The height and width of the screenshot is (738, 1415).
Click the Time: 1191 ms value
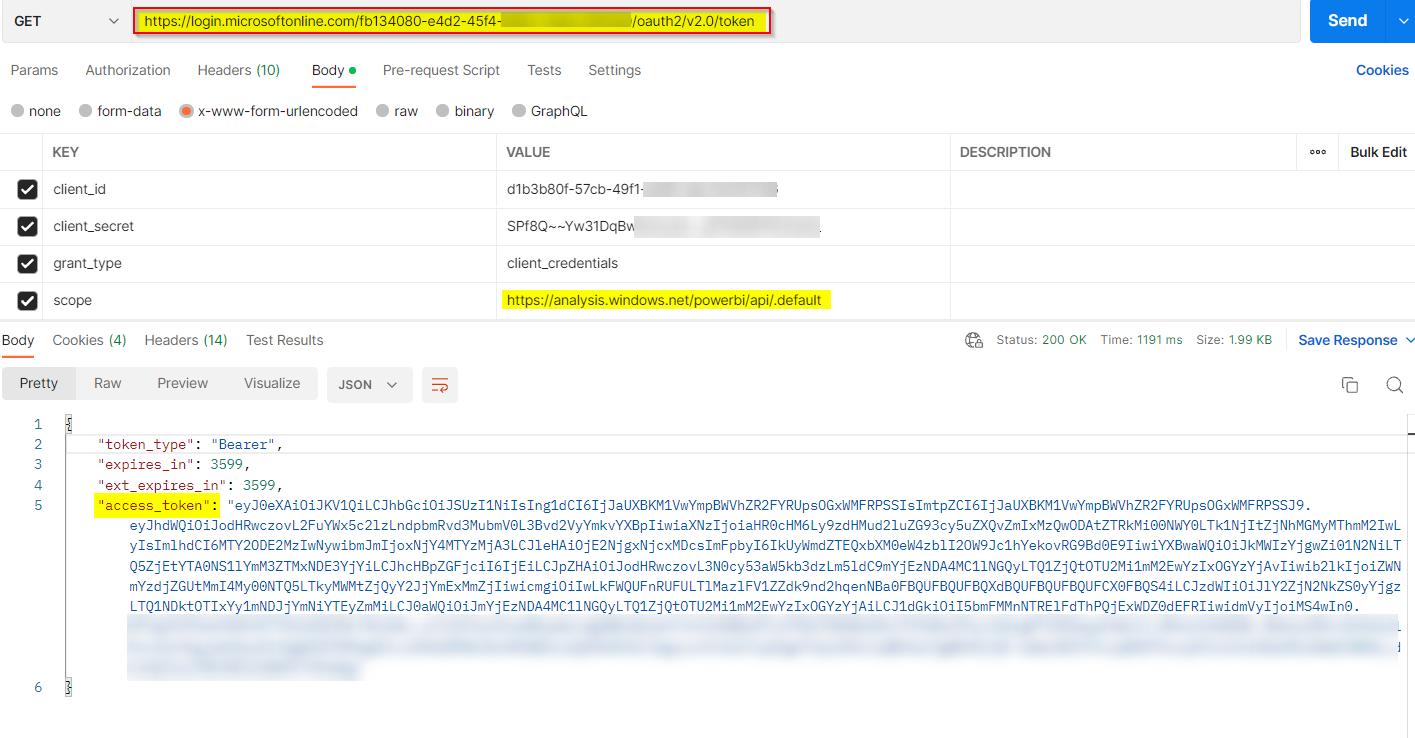click(1141, 340)
